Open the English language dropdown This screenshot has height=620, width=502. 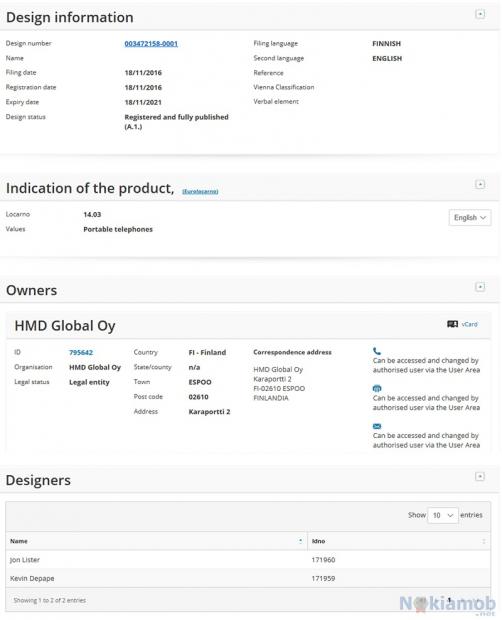[470, 217]
